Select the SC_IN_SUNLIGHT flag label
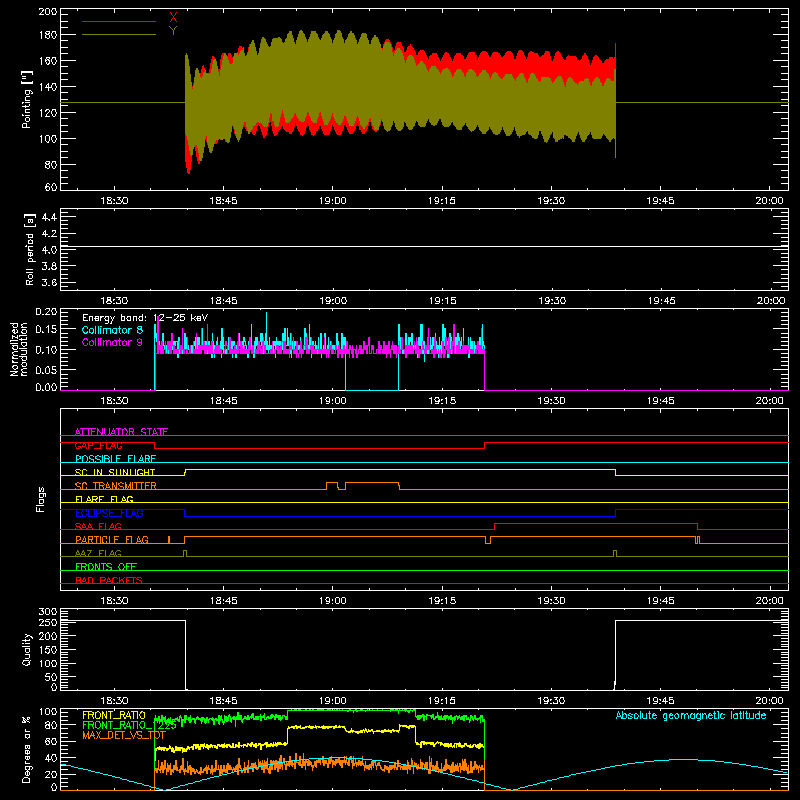 coord(115,472)
